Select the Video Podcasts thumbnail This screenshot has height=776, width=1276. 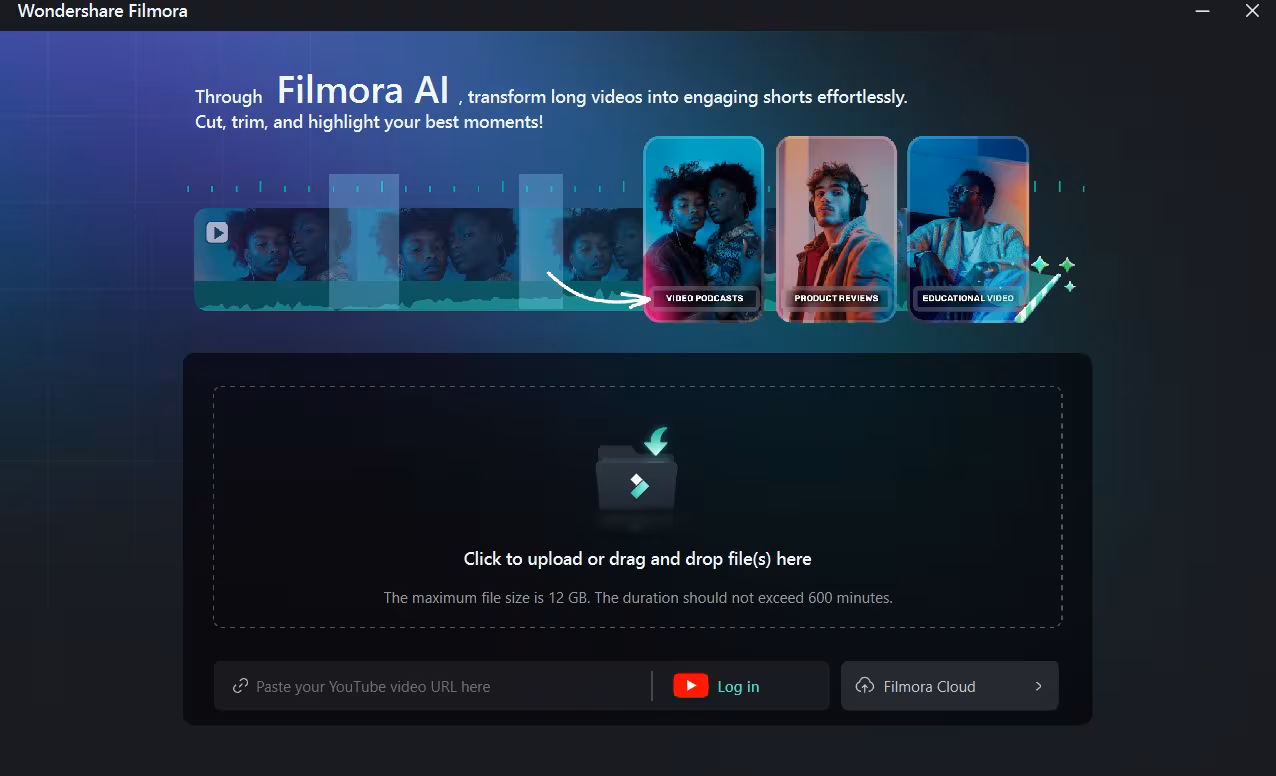pyautogui.click(x=704, y=229)
